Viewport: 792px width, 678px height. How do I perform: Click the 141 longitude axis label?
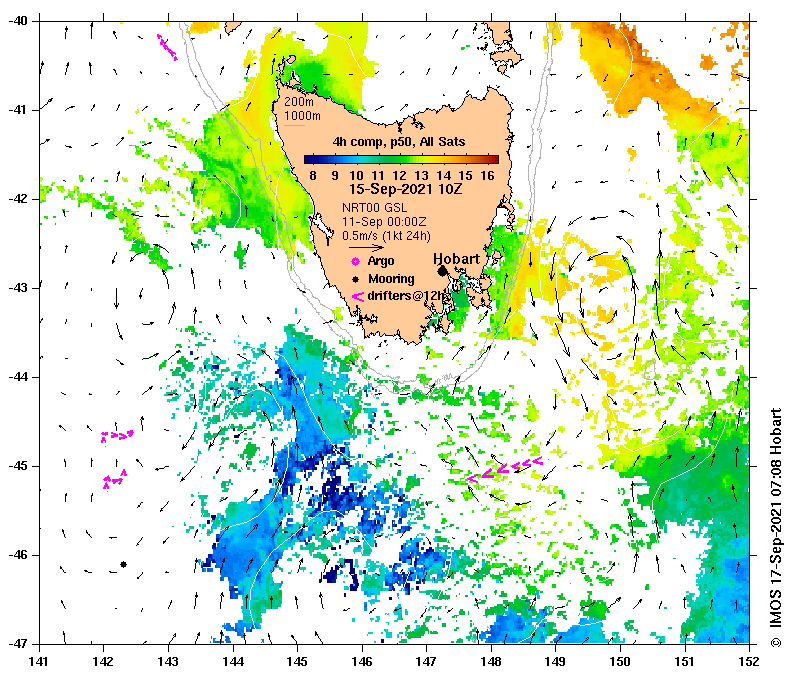point(39,661)
